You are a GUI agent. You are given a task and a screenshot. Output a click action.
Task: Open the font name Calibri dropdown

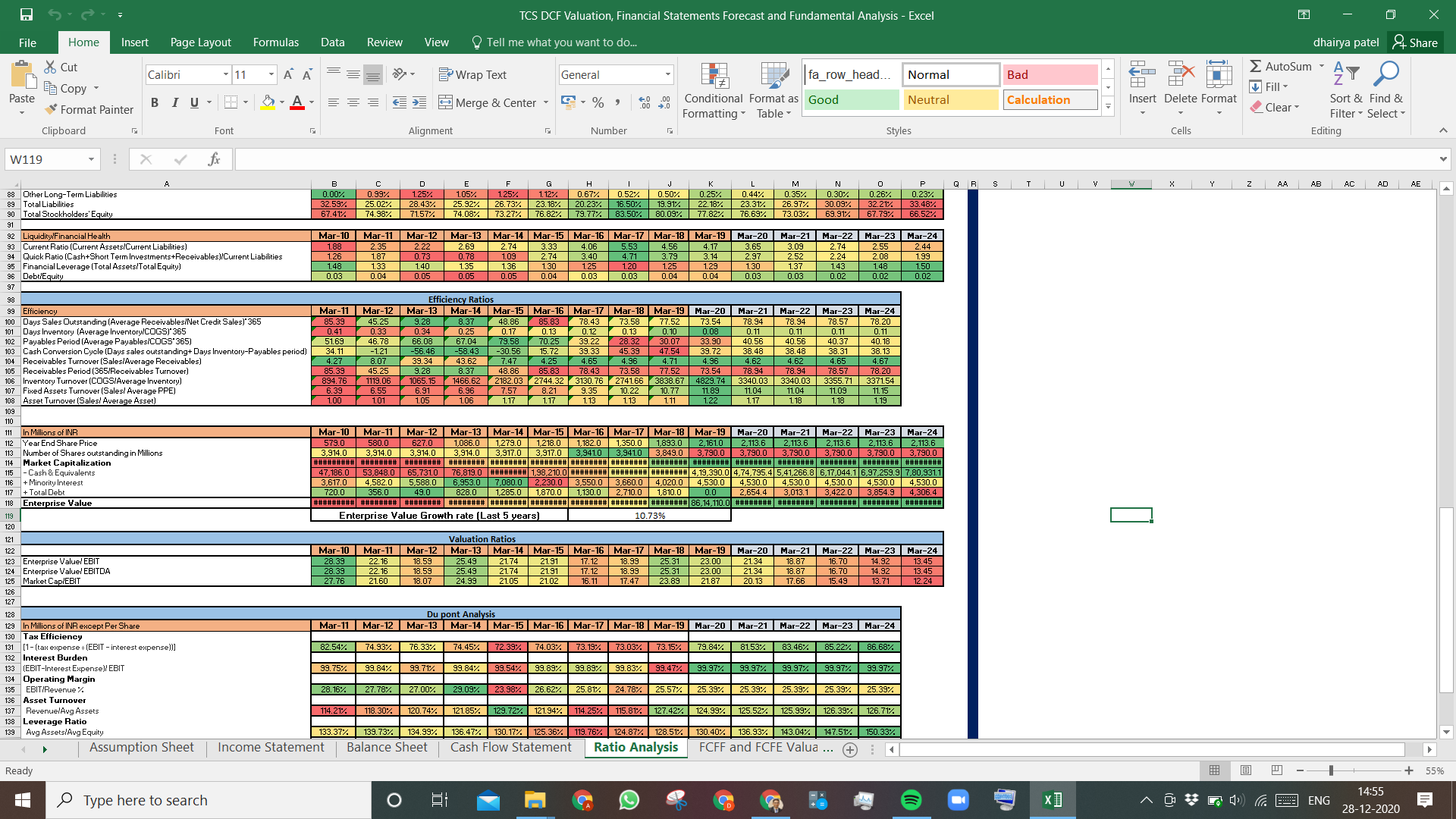pyautogui.click(x=225, y=74)
